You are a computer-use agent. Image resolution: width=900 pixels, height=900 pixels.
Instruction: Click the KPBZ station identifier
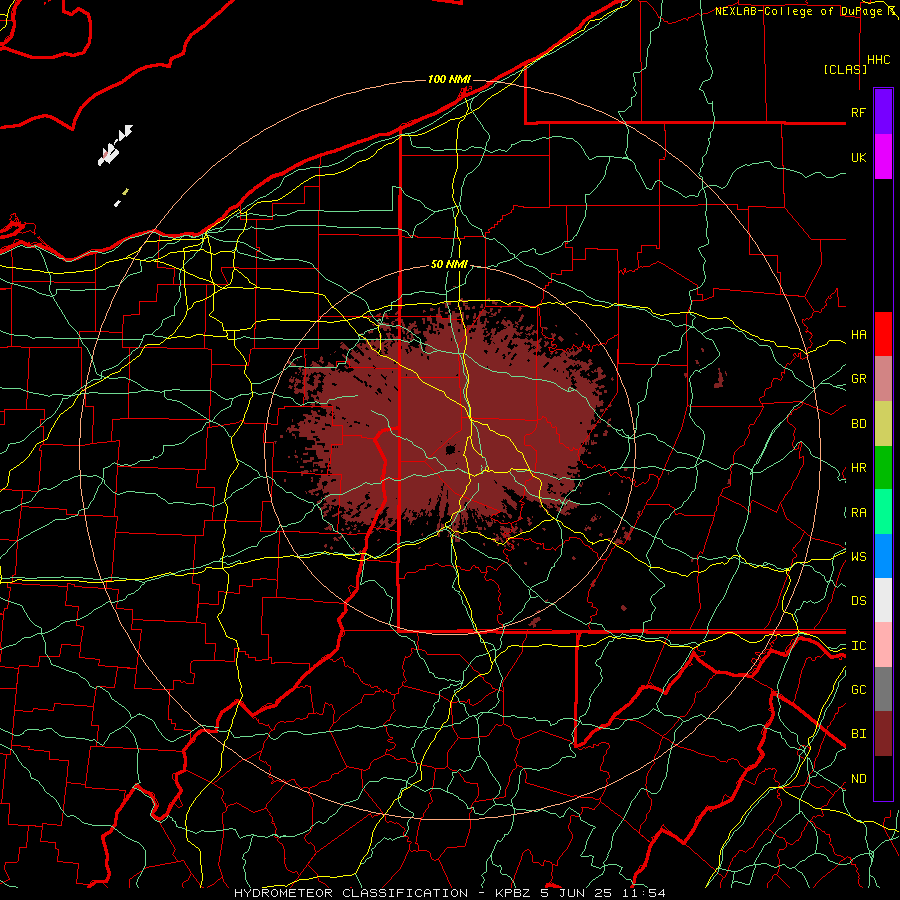tap(514, 893)
